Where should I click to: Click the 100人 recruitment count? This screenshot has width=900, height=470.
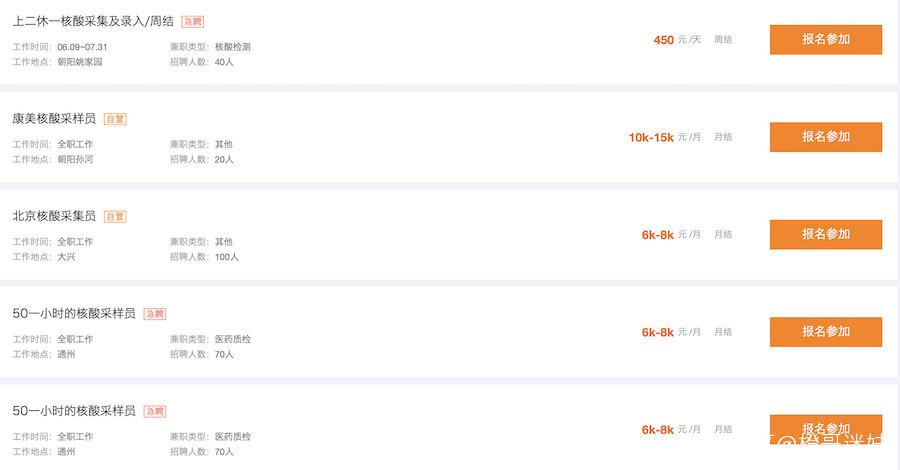pyautogui.click(x=227, y=257)
